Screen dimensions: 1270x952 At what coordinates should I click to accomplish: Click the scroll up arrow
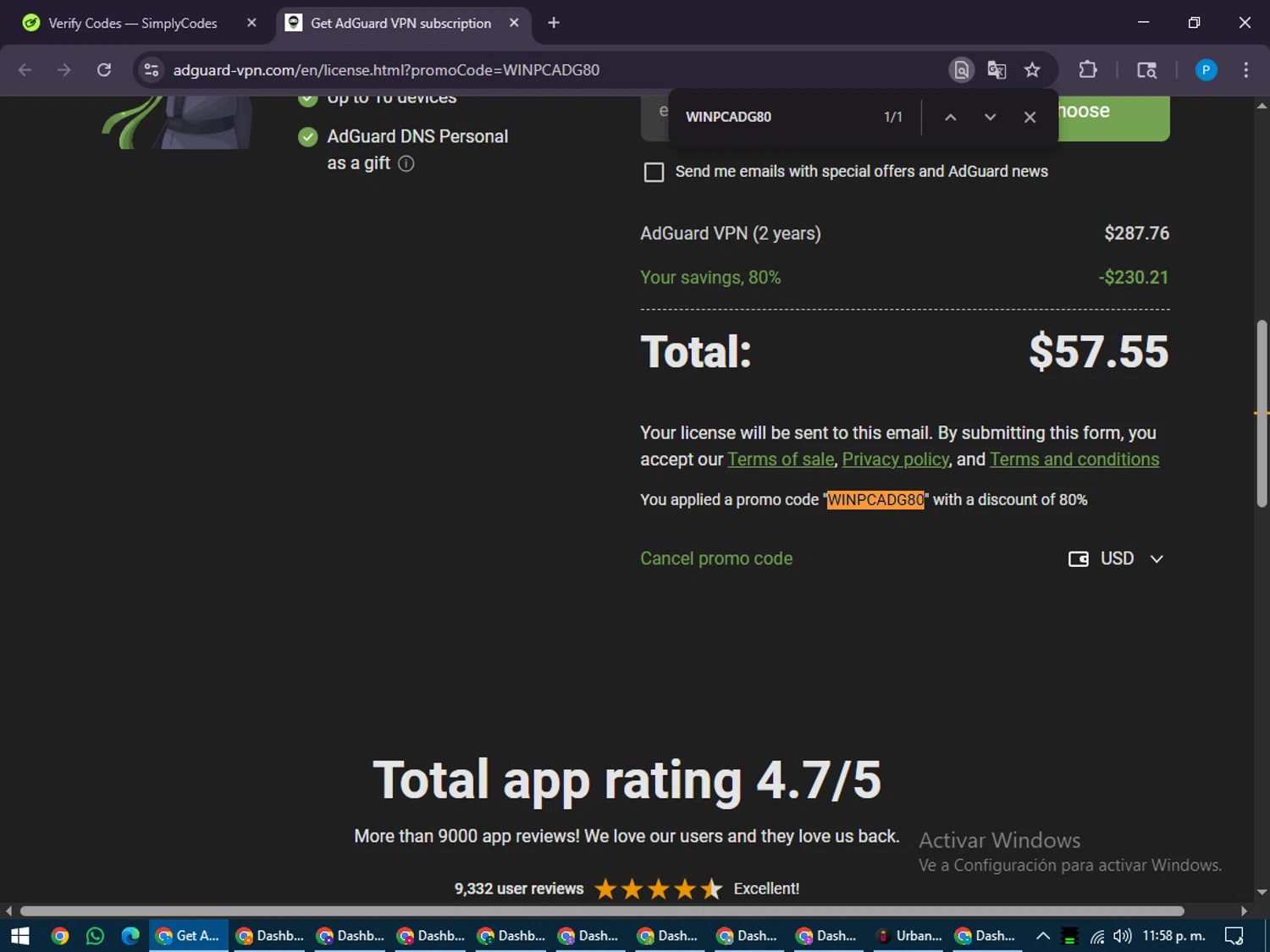coord(1262,106)
